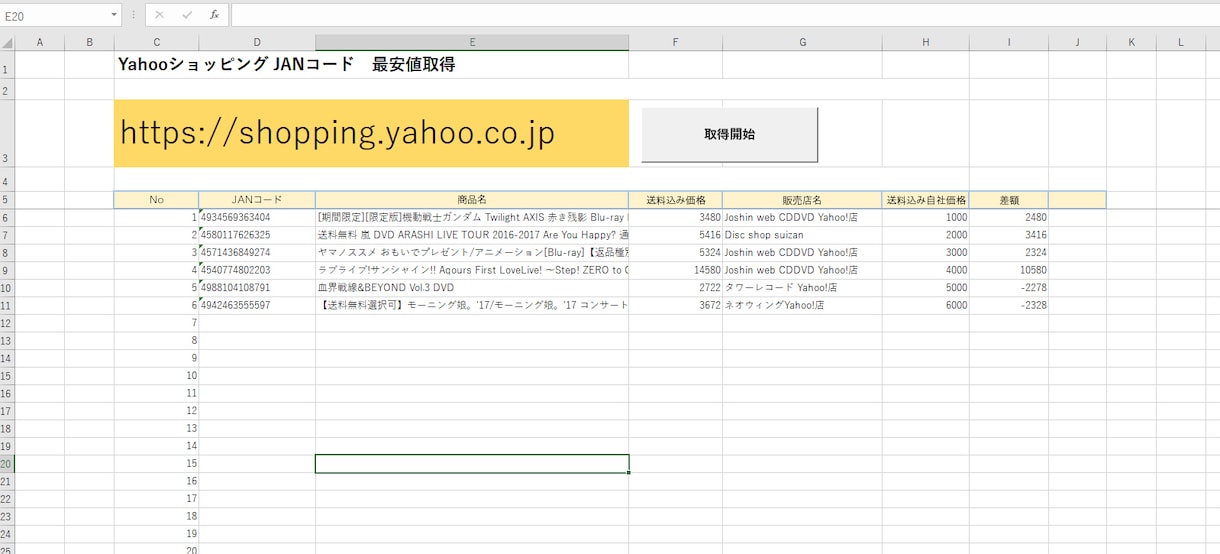Click the Select All corner triangle
The width and height of the screenshot is (1220, 554).
pos(7,42)
